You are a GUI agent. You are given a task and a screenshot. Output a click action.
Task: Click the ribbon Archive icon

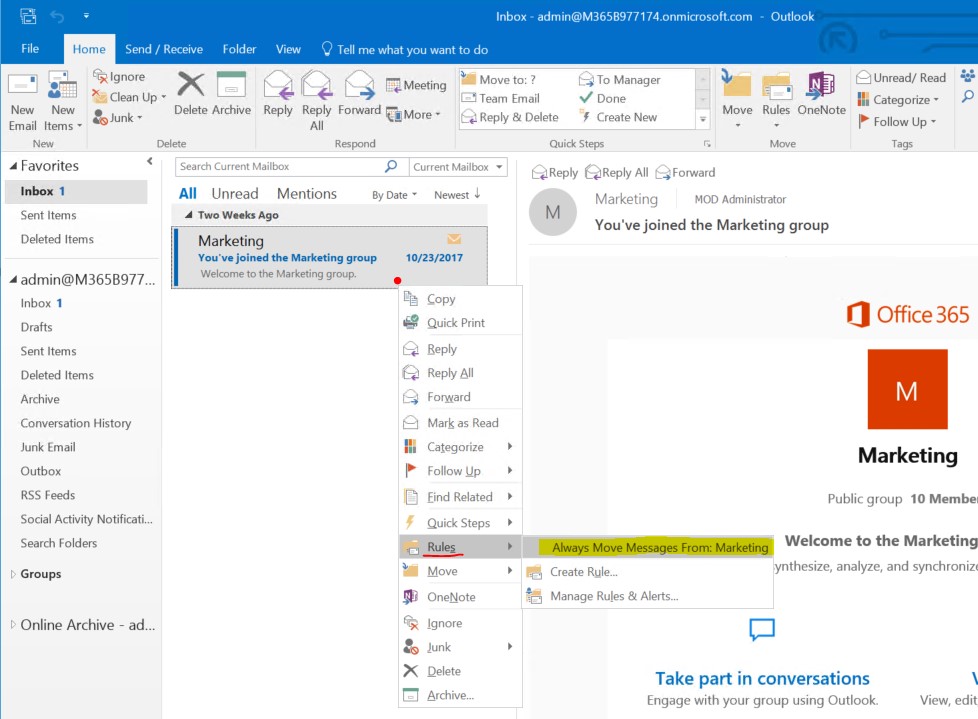tap(231, 84)
